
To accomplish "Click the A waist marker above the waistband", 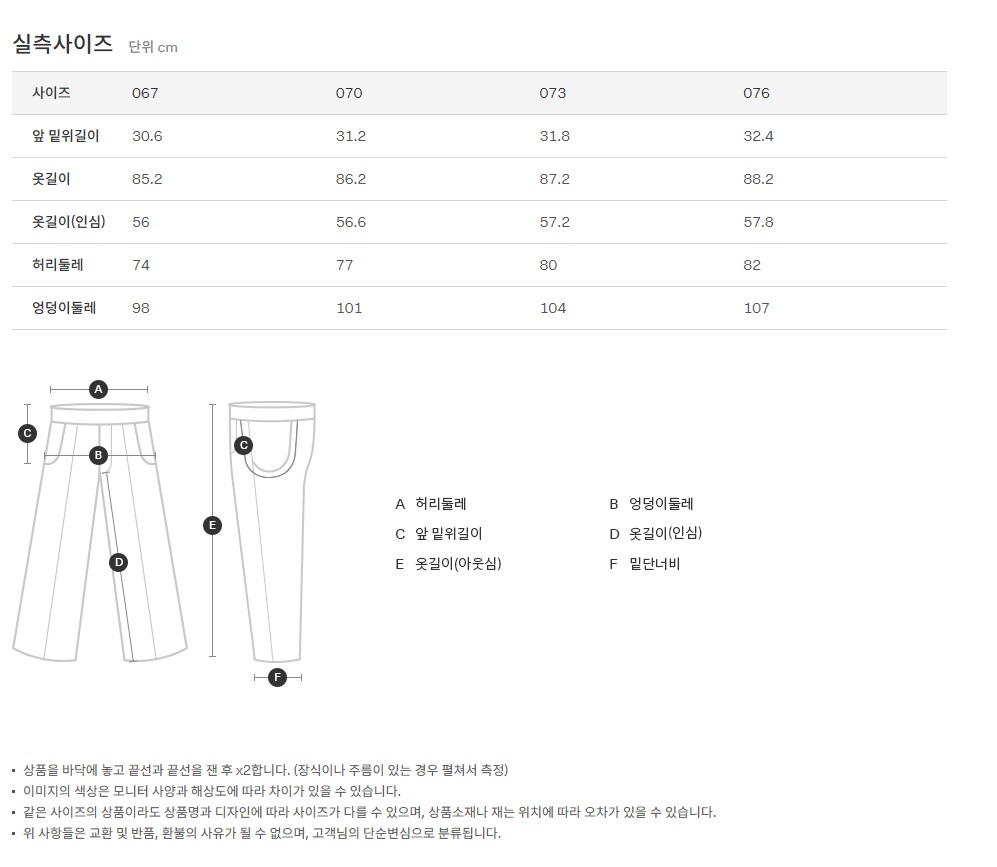I will click(x=98, y=389).
